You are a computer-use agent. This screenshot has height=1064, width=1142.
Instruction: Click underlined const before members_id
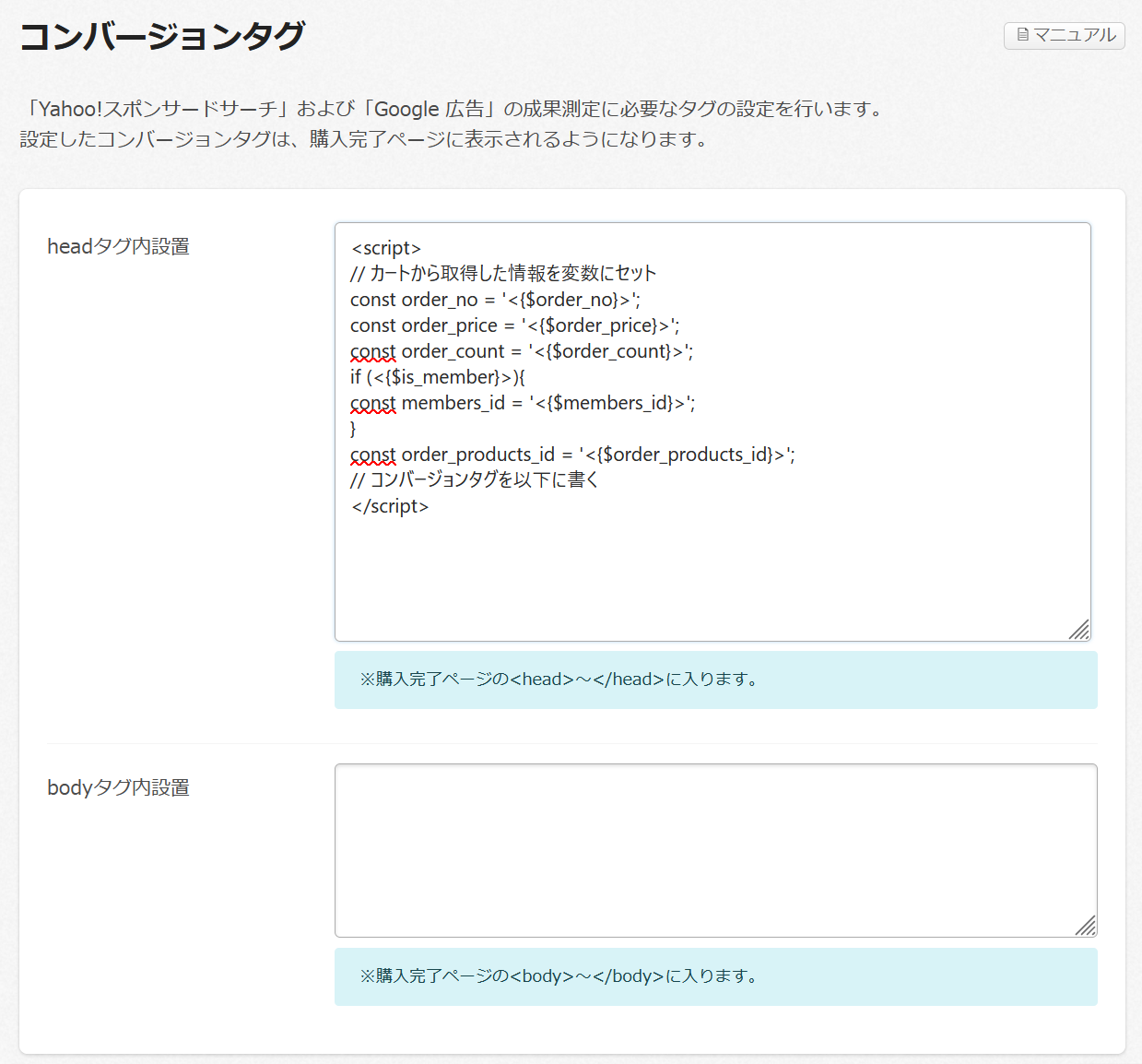[x=372, y=403]
